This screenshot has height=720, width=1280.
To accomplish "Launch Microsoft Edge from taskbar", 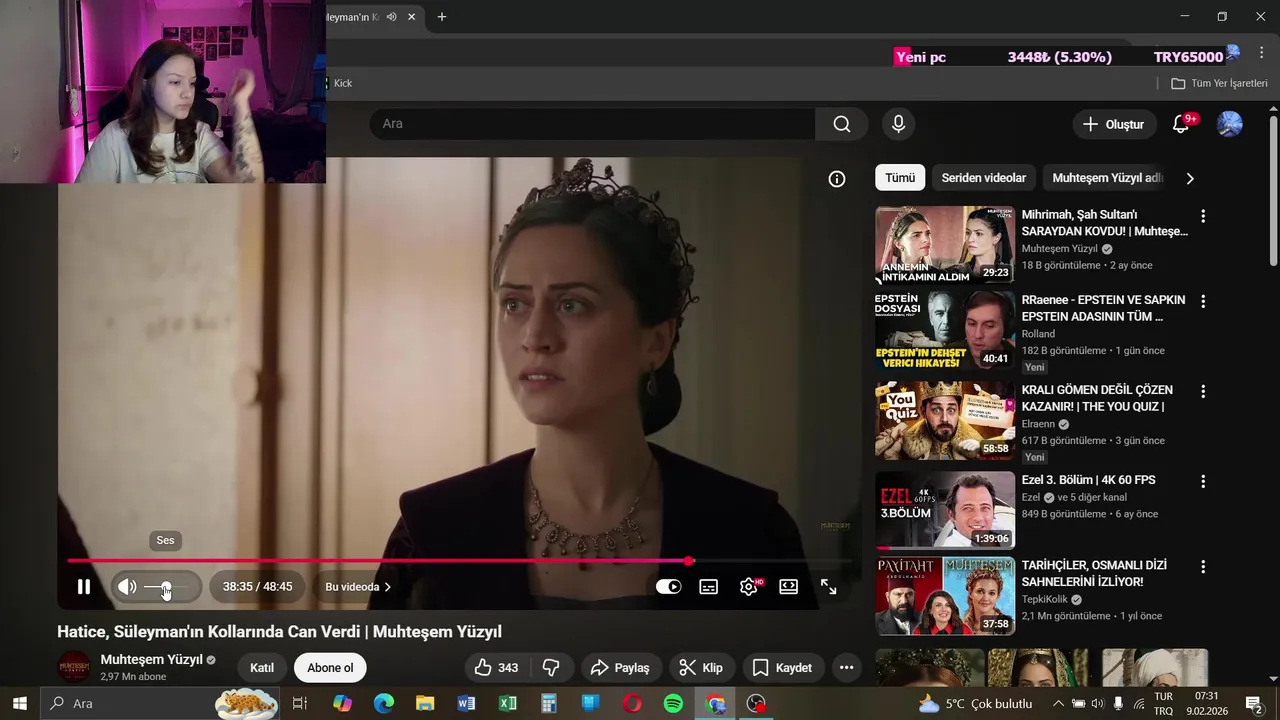I will (x=384, y=703).
